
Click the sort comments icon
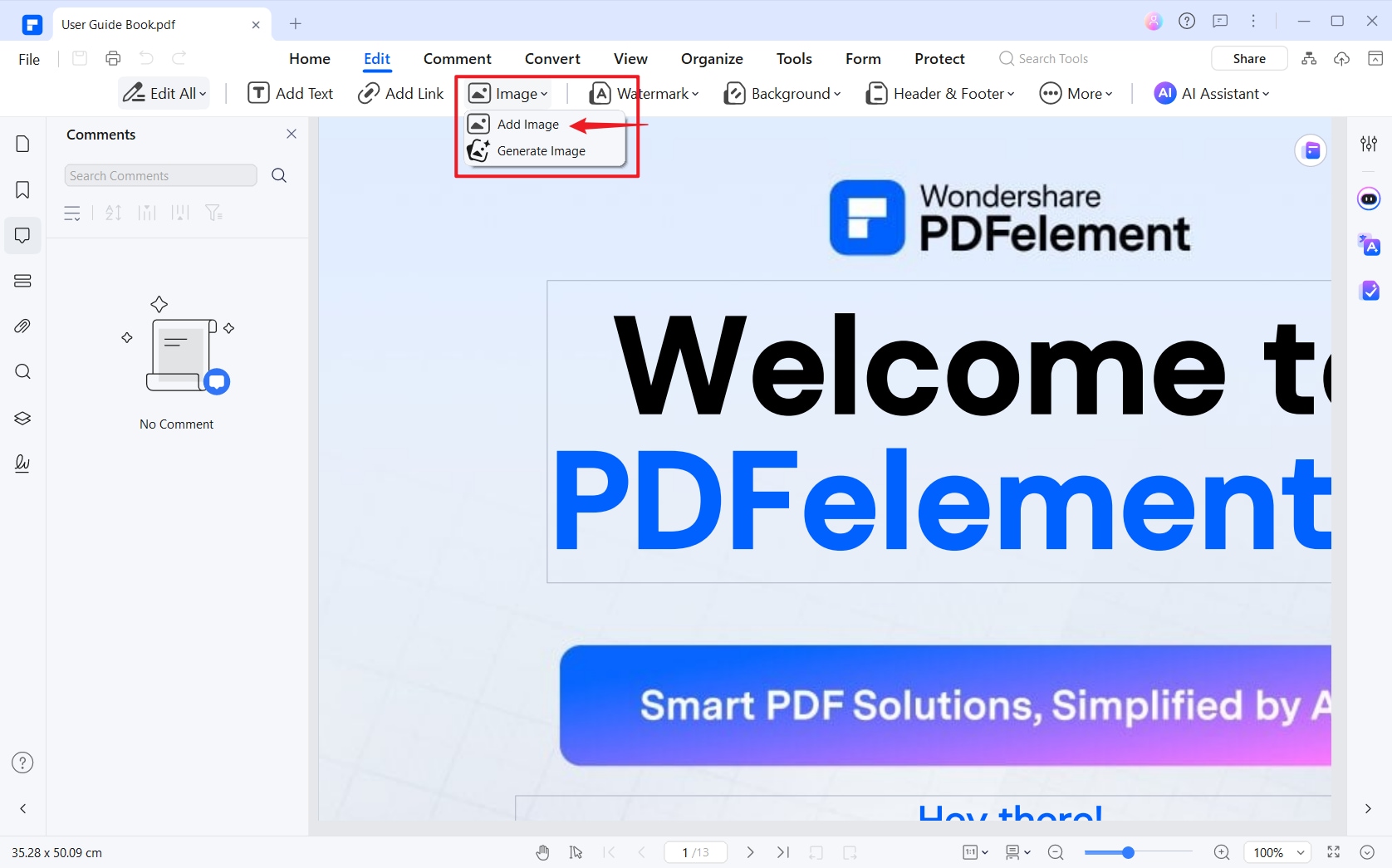coord(114,213)
